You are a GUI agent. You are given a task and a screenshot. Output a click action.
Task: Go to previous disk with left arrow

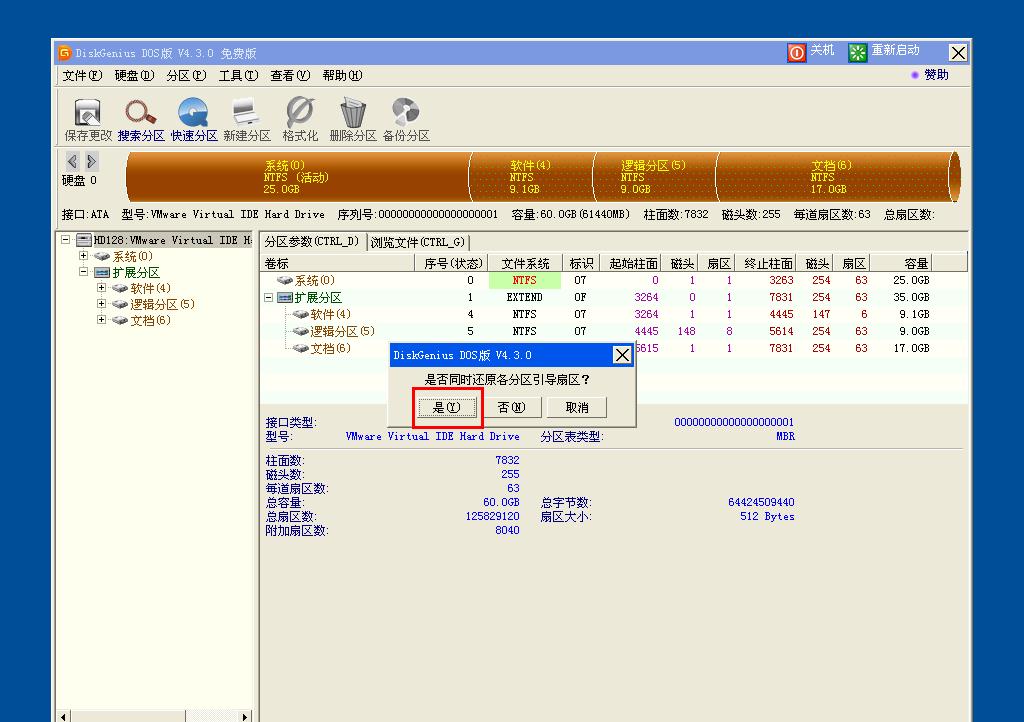pos(72,161)
